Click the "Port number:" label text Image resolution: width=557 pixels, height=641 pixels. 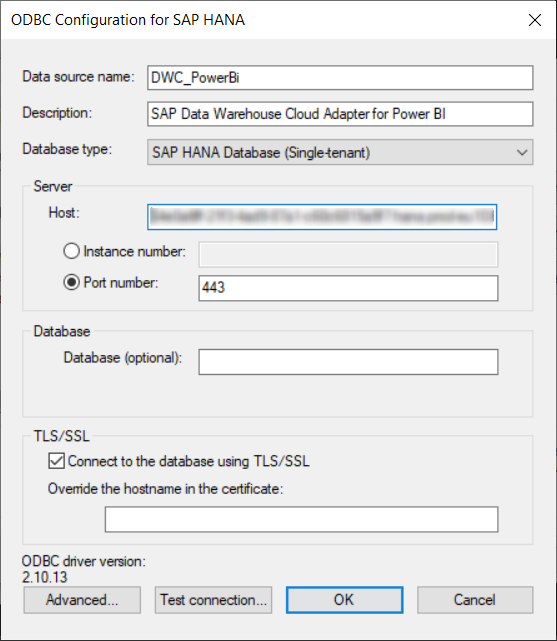pyautogui.click(x=121, y=282)
